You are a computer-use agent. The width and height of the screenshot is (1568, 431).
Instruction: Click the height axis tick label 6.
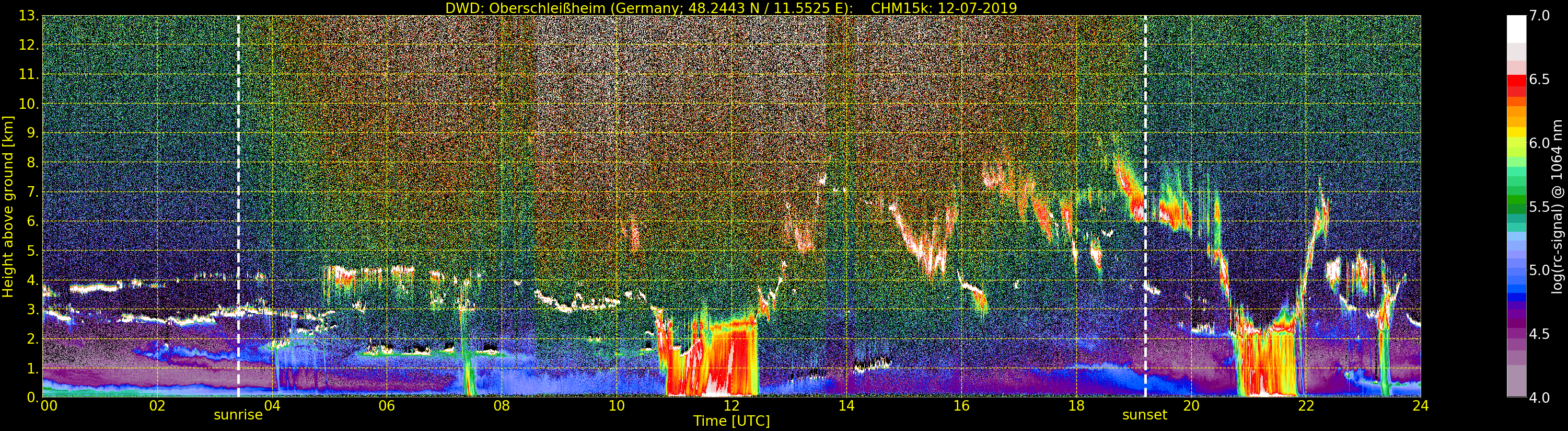point(33,221)
